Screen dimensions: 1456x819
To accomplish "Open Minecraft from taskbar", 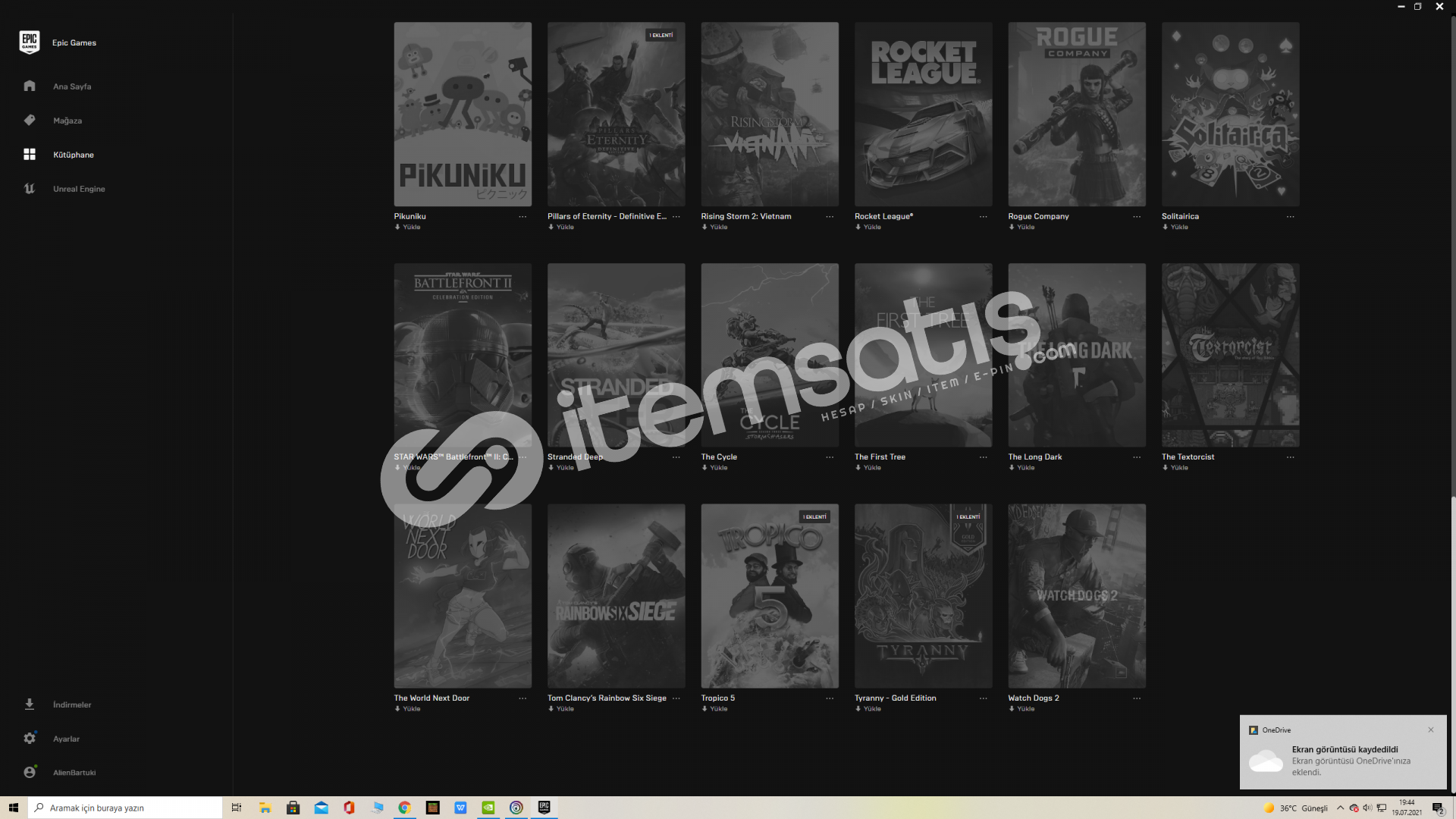I will 433,808.
